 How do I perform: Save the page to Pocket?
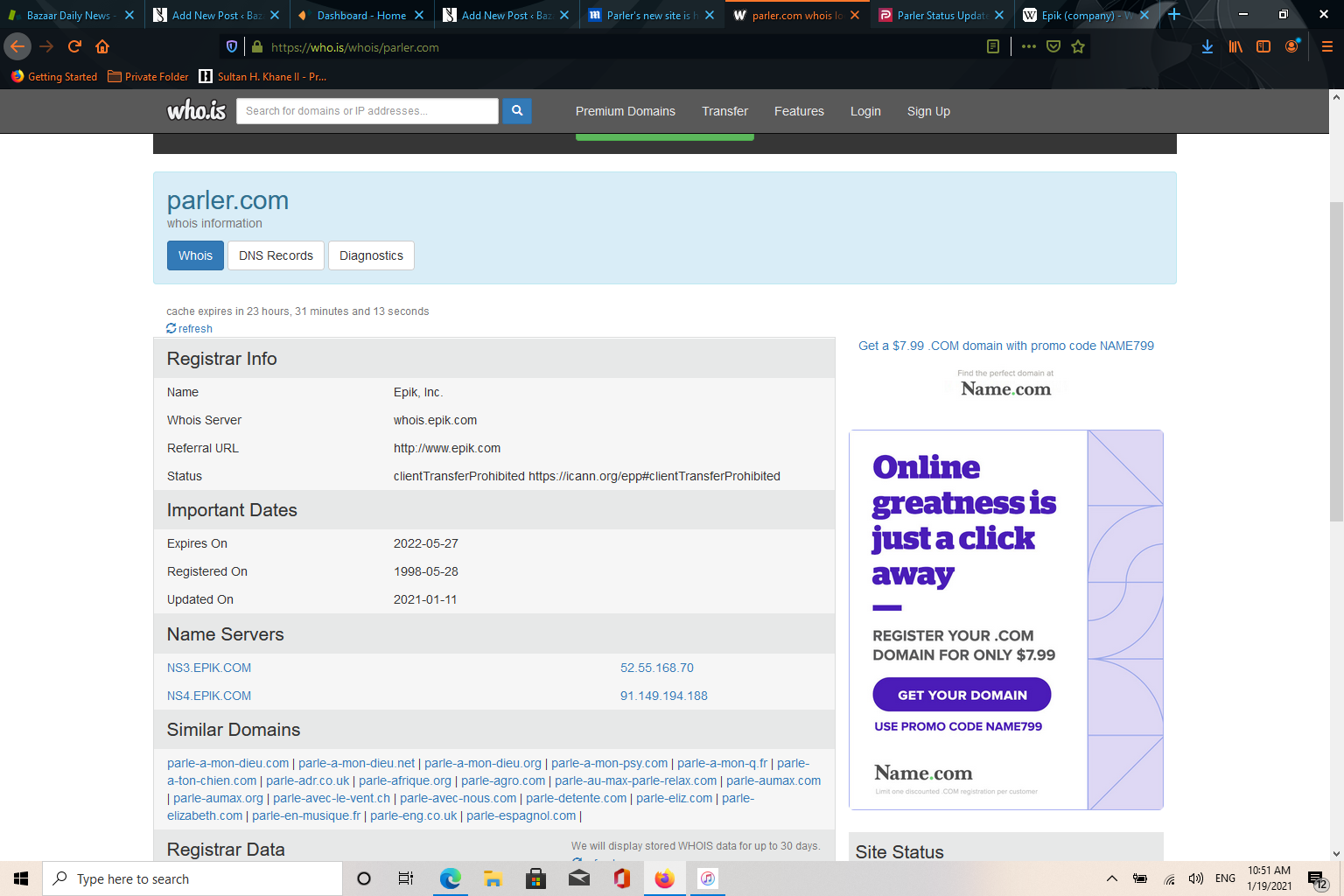[x=1053, y=47]
